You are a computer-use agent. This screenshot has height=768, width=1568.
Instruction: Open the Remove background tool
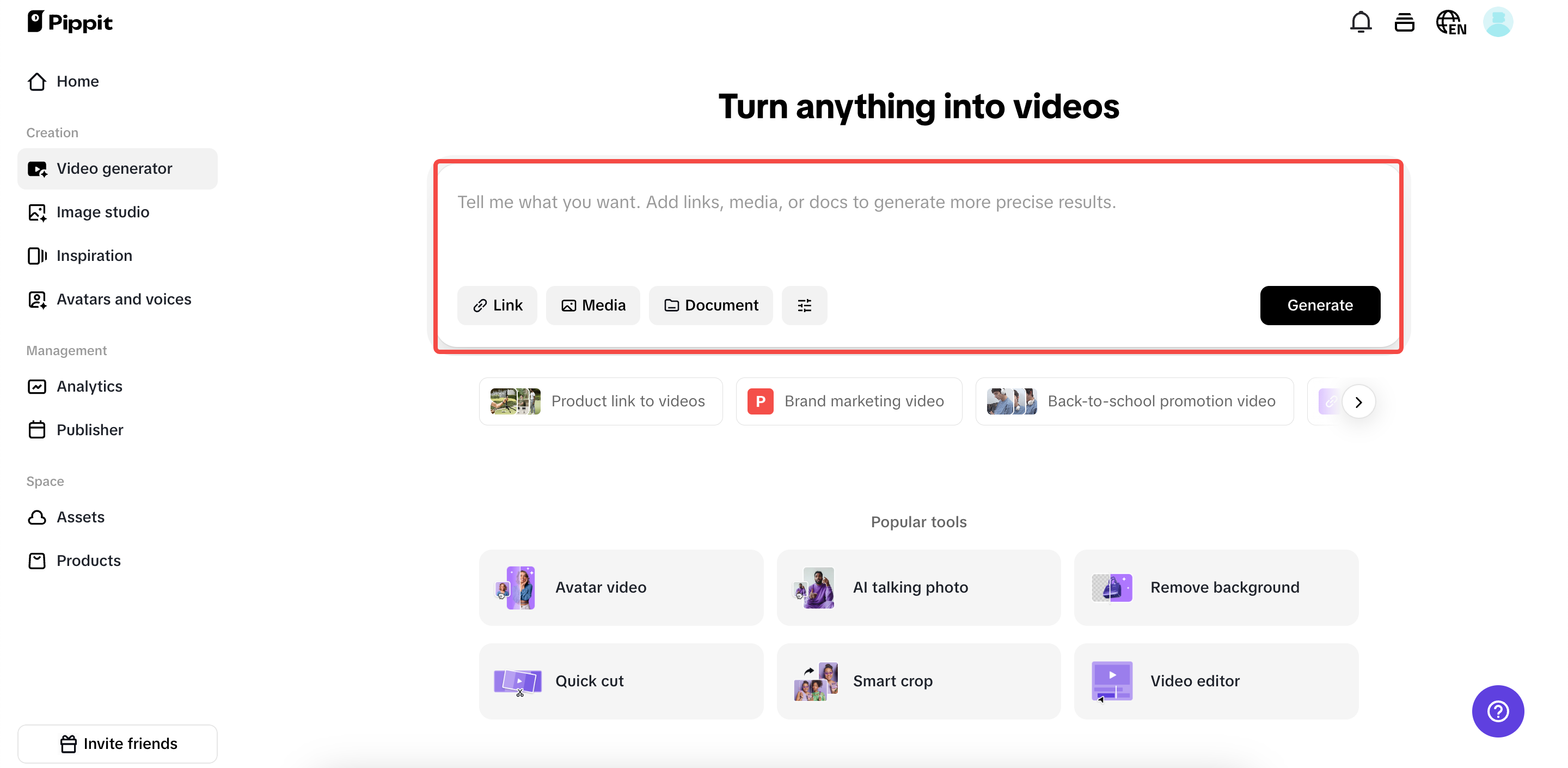[1216, 587]
